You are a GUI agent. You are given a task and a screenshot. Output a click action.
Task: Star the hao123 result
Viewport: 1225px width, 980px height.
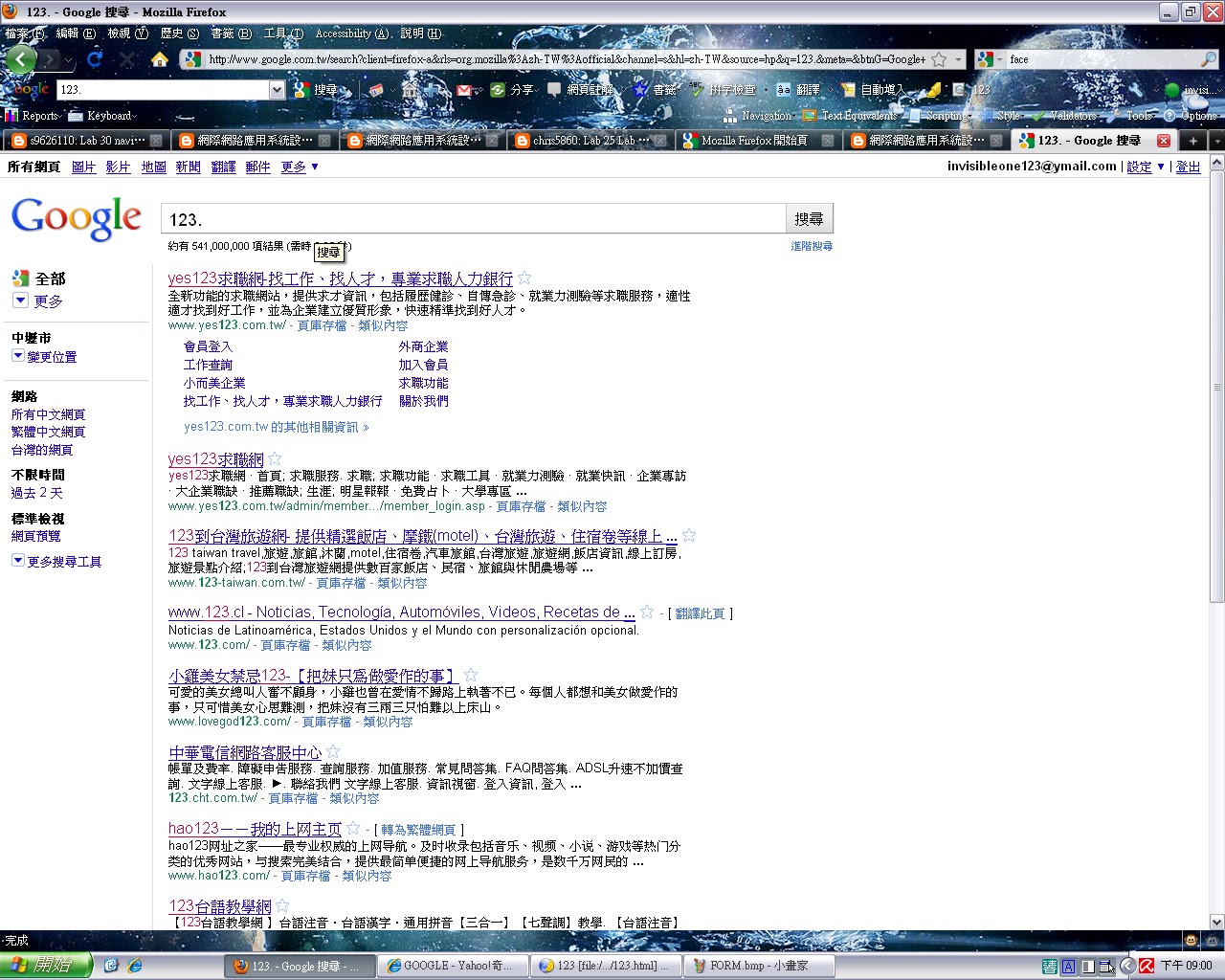[353, 829]
